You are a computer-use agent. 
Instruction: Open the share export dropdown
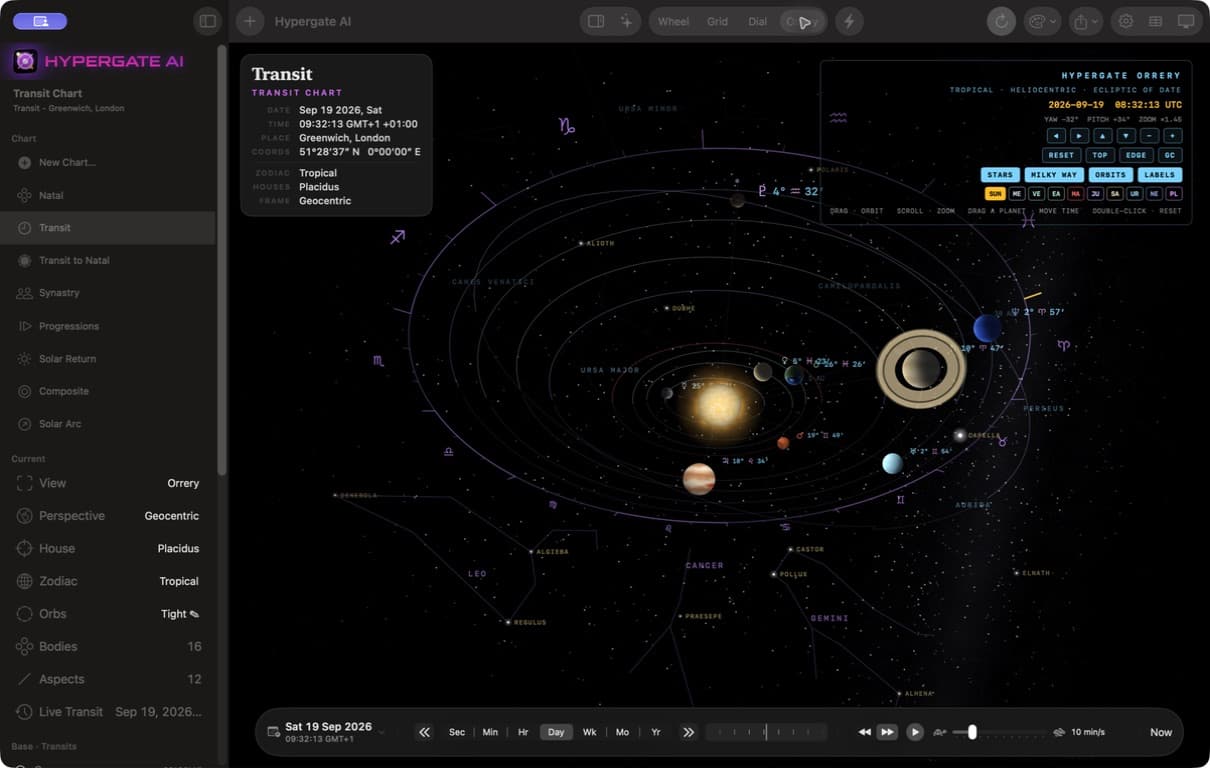(x=1085, y=21)
